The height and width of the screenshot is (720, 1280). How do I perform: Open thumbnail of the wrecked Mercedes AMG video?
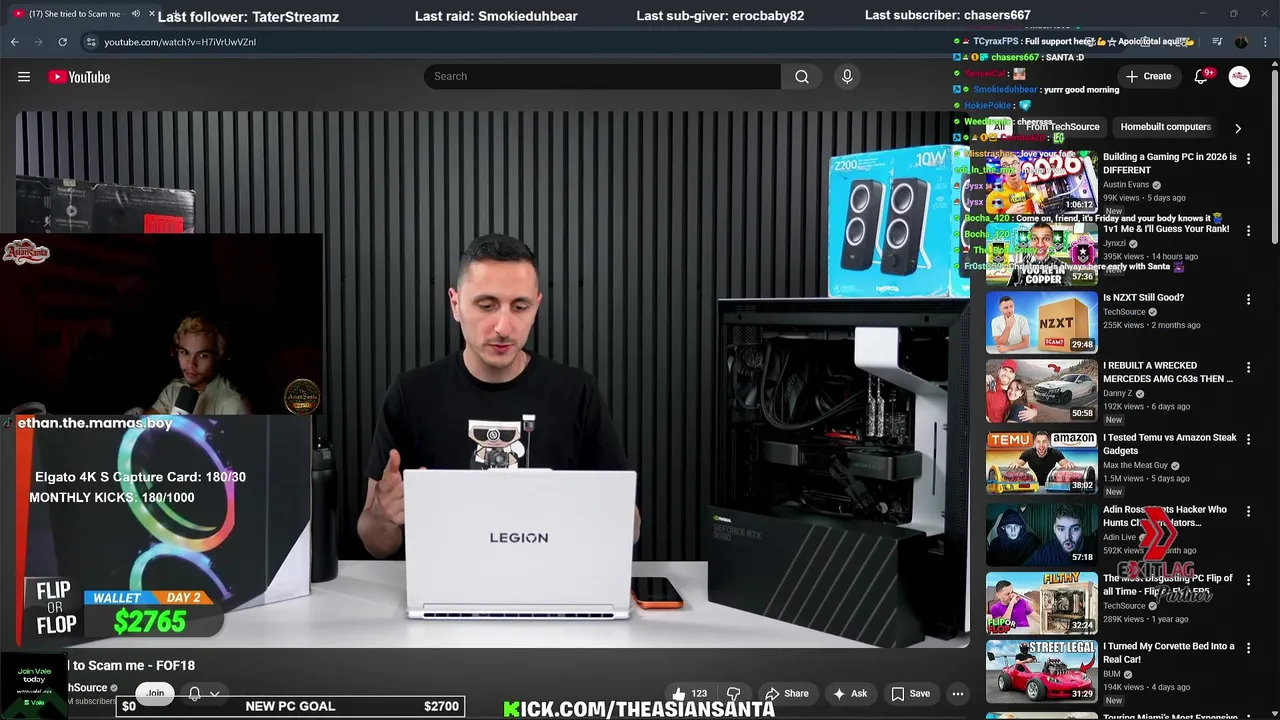(1041, 391)
